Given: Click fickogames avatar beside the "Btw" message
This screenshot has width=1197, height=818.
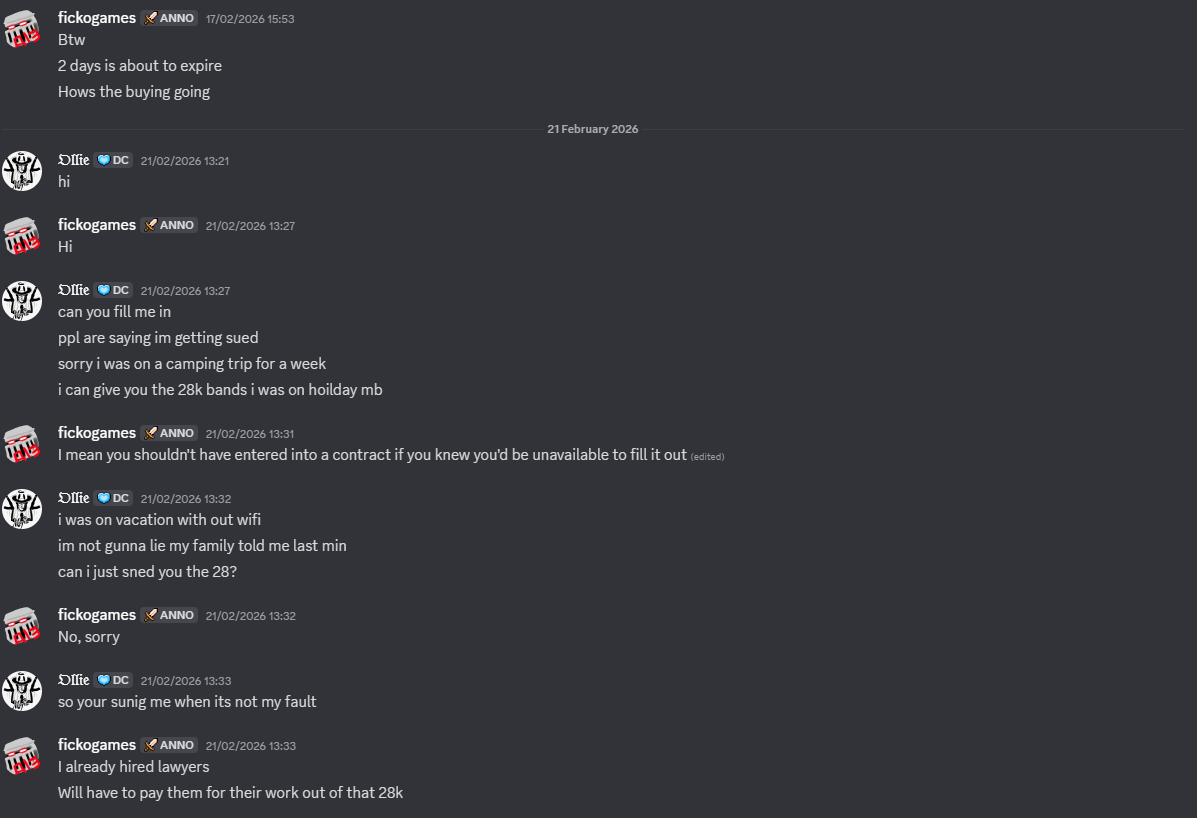Looking at the screenshot, I should point(22,30).
